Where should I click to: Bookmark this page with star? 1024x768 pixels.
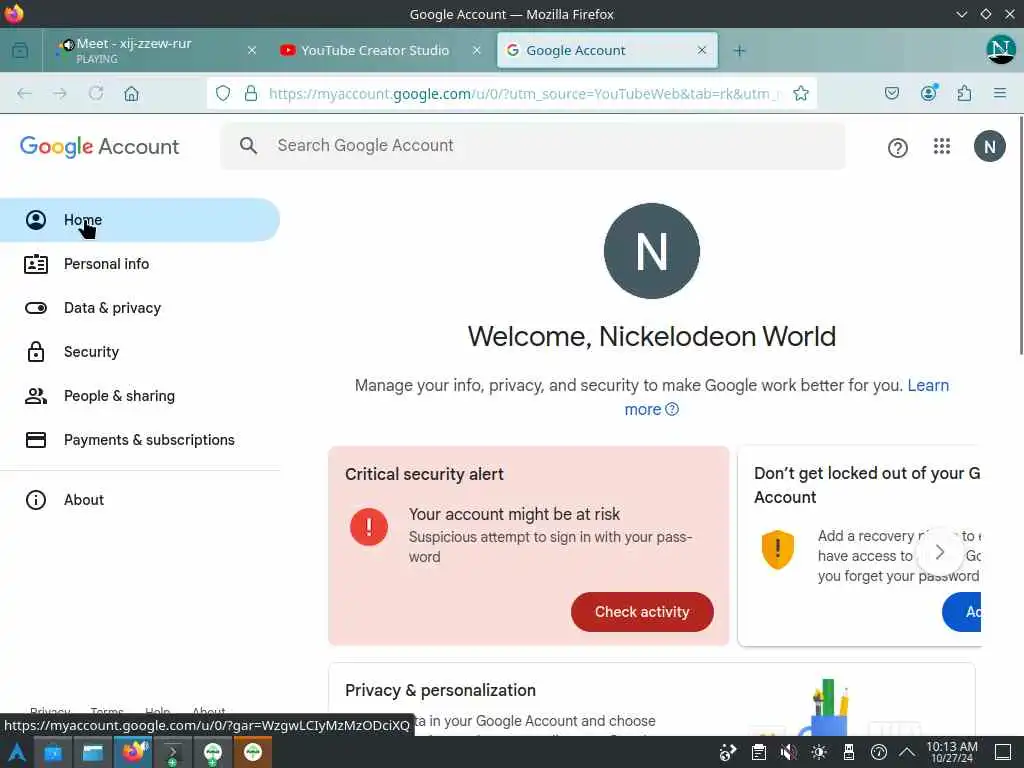801,93
